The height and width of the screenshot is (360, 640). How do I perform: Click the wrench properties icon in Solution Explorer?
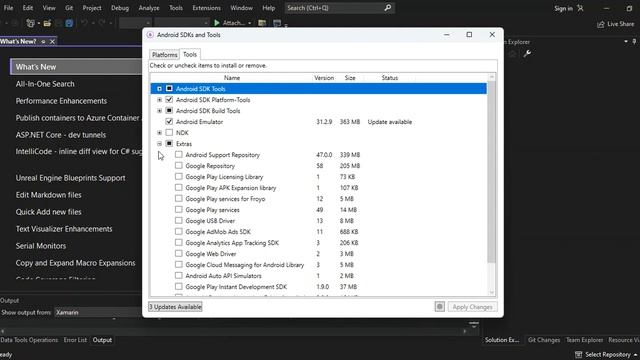tap(527, 53)
